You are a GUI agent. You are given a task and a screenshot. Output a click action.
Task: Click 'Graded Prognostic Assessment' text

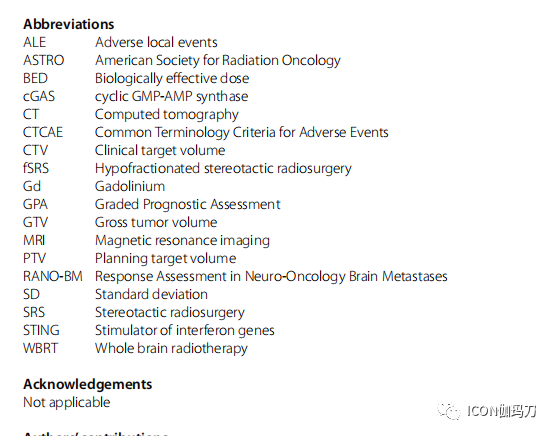(x=188, y=205)
